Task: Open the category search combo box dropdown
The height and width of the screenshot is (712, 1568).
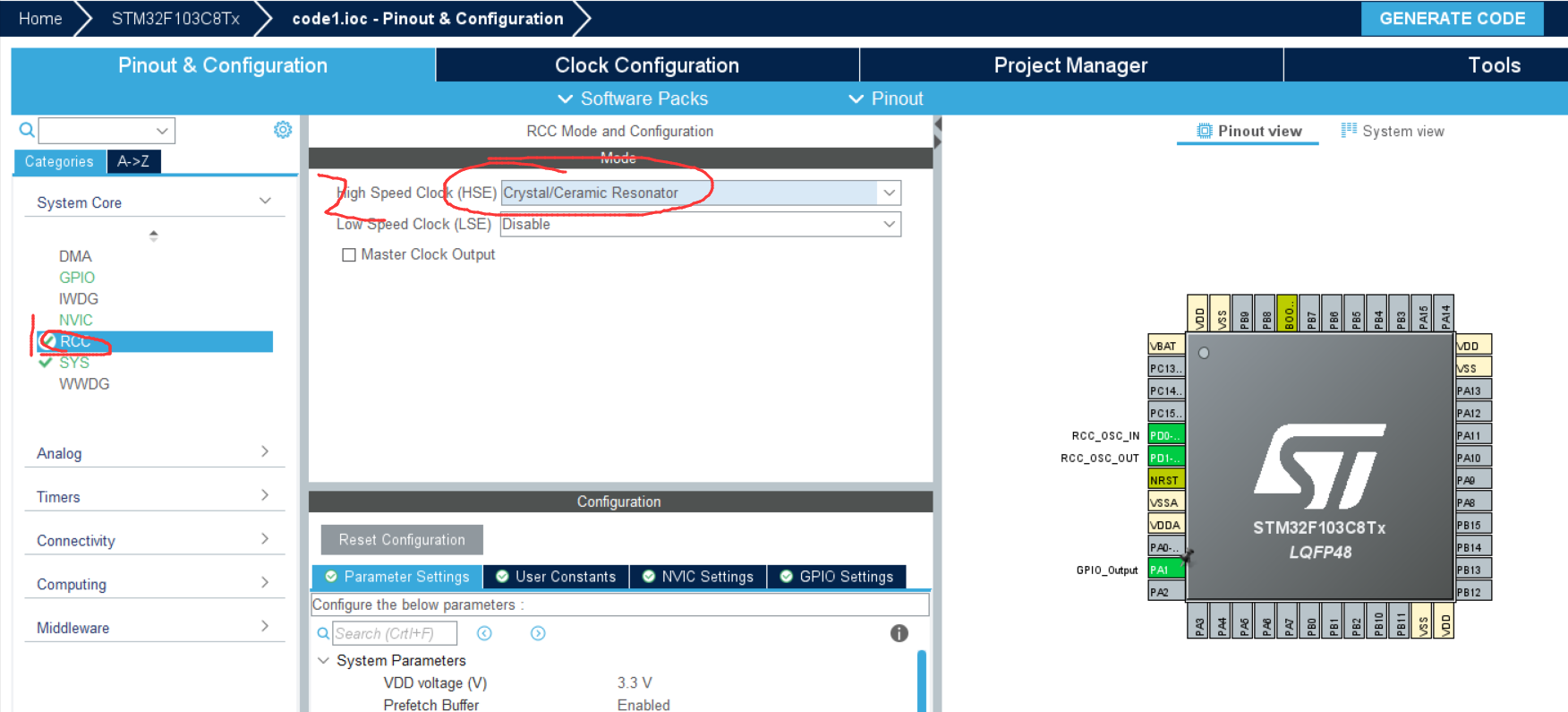Action: pos(162,131)
